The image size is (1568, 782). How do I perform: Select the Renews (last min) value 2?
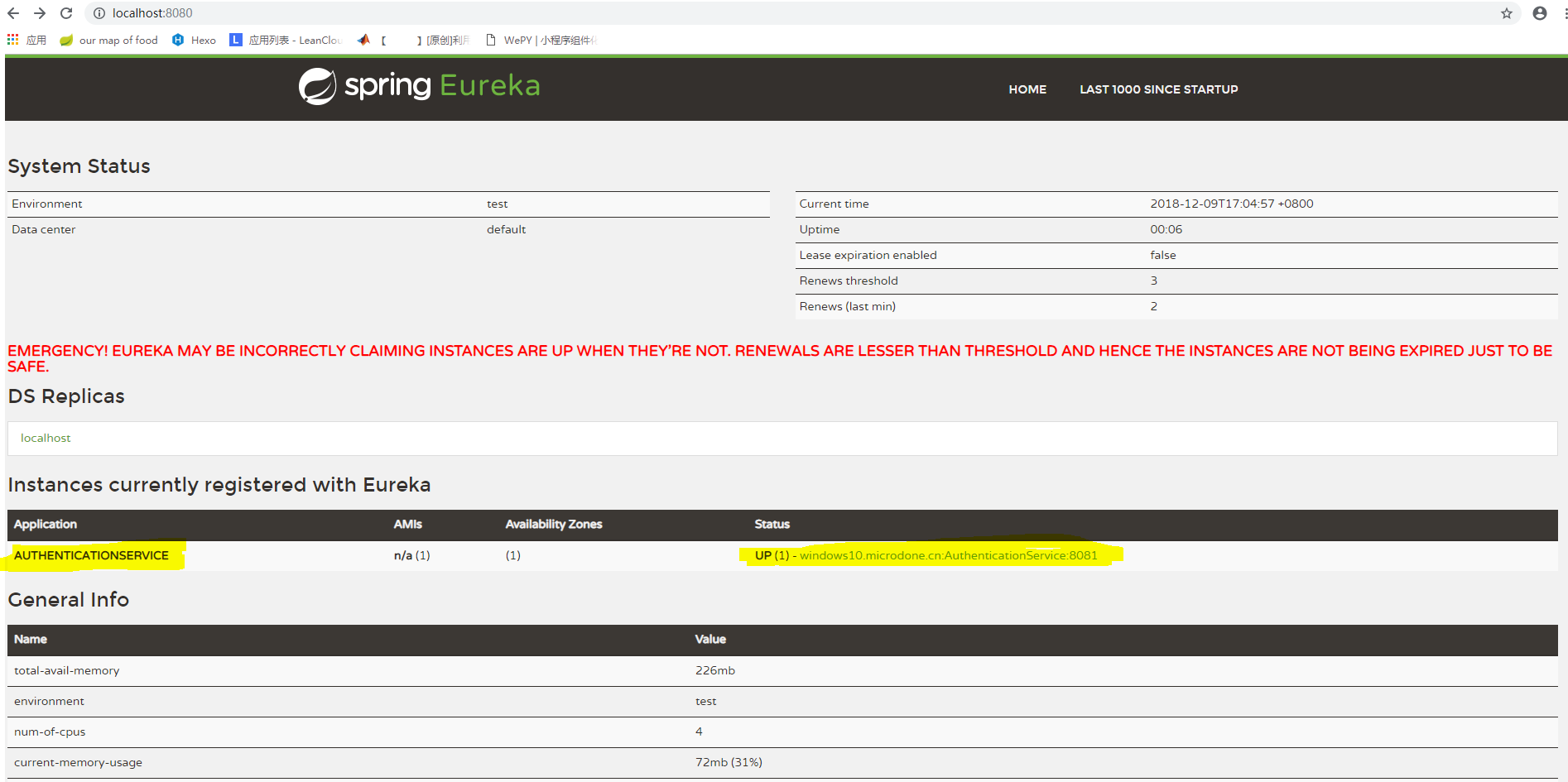1154,306
